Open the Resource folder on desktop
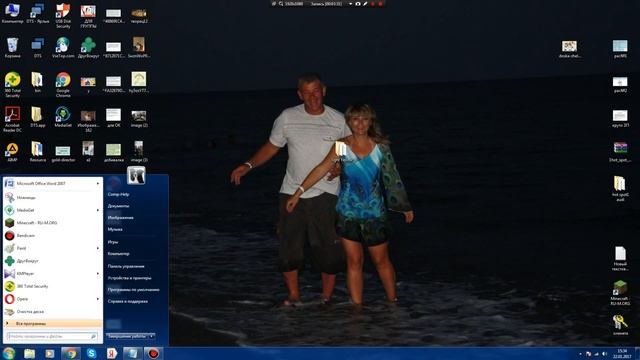This screenshot has height=360, width=640. tap(37, 152)
